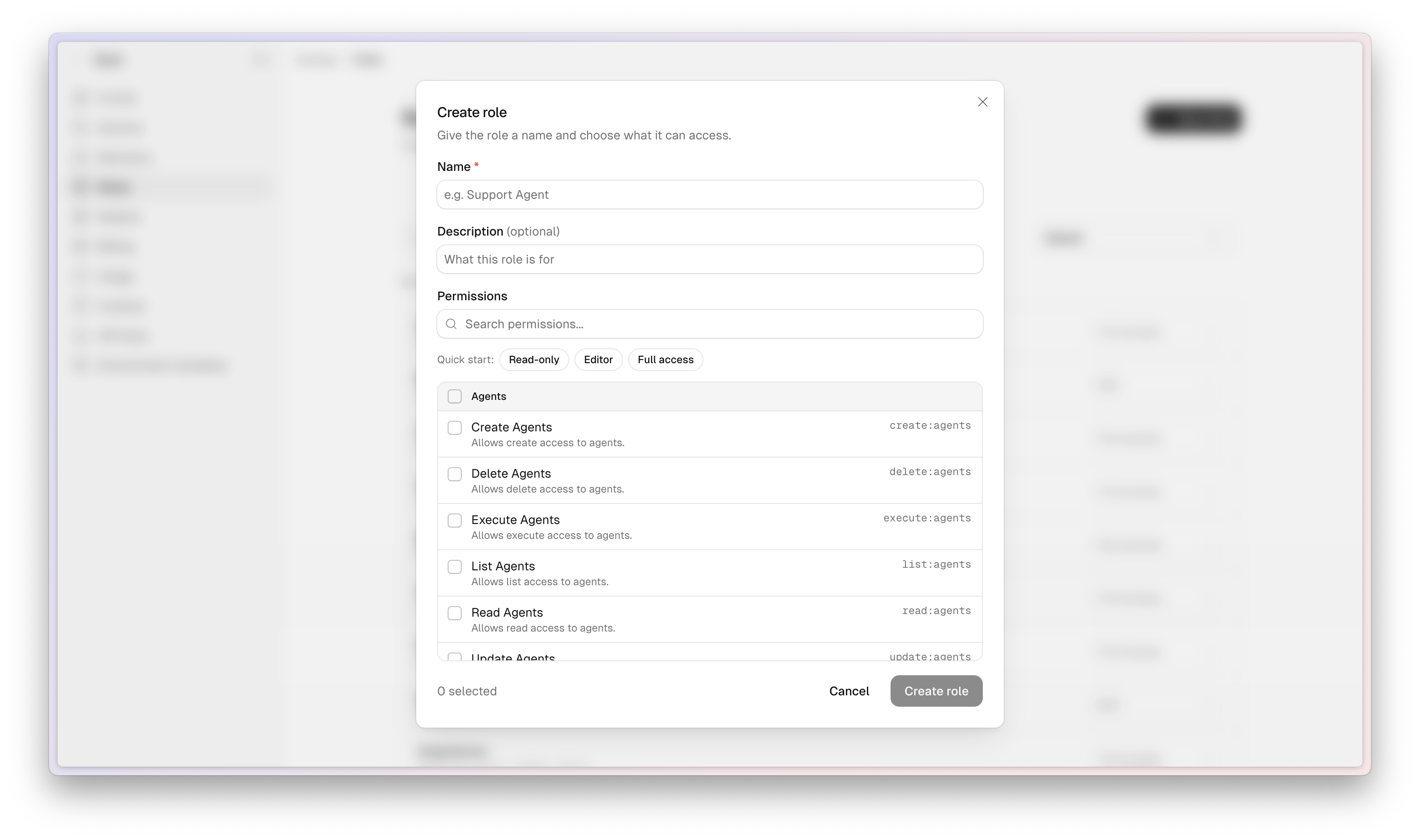
Task: Check the List Agents permission
Action: [x=455, y=566]
